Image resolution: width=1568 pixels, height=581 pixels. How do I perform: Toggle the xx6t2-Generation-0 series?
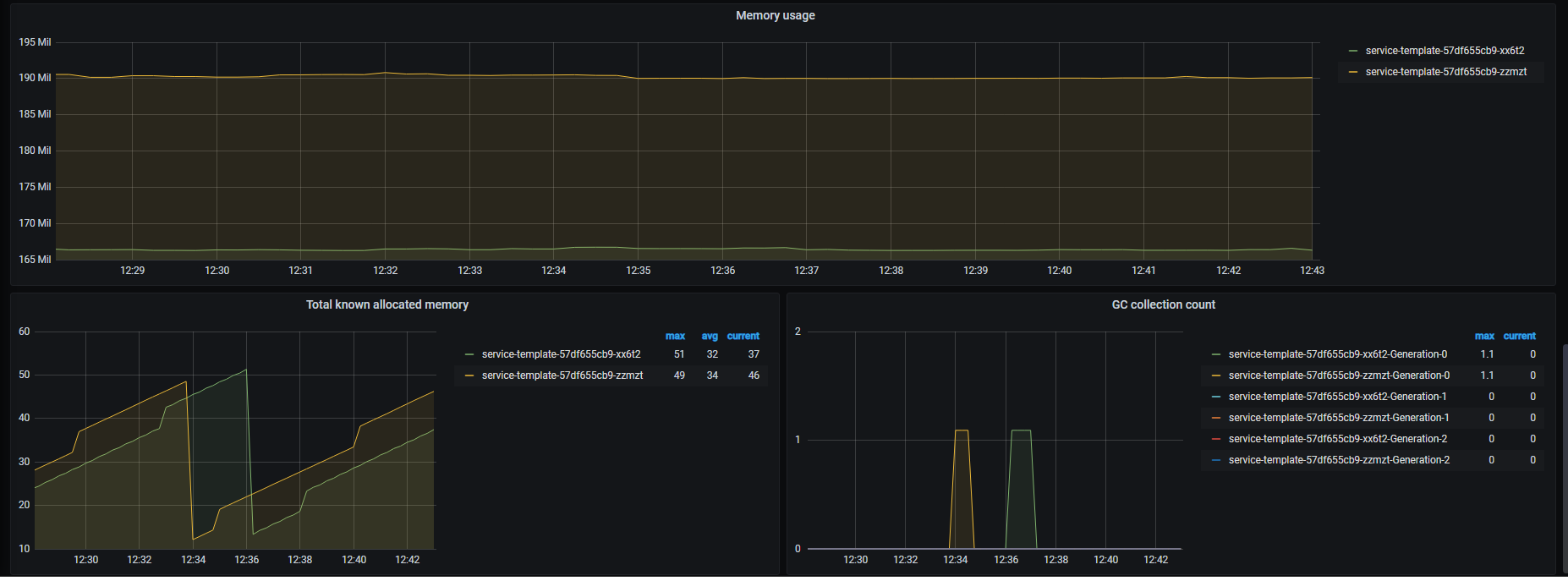coord(1338,354)
